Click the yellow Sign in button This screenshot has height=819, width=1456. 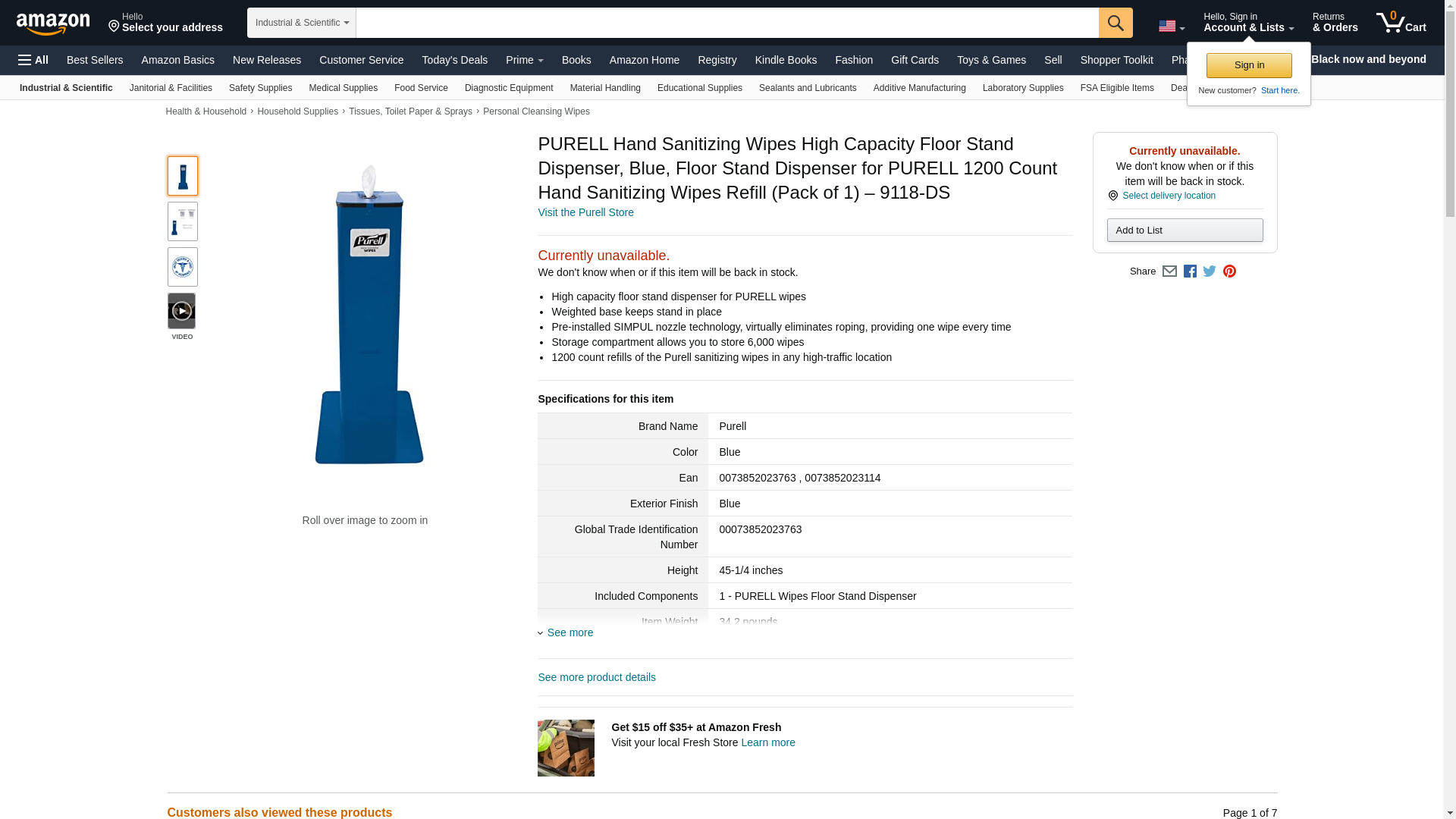(1248, 65)
